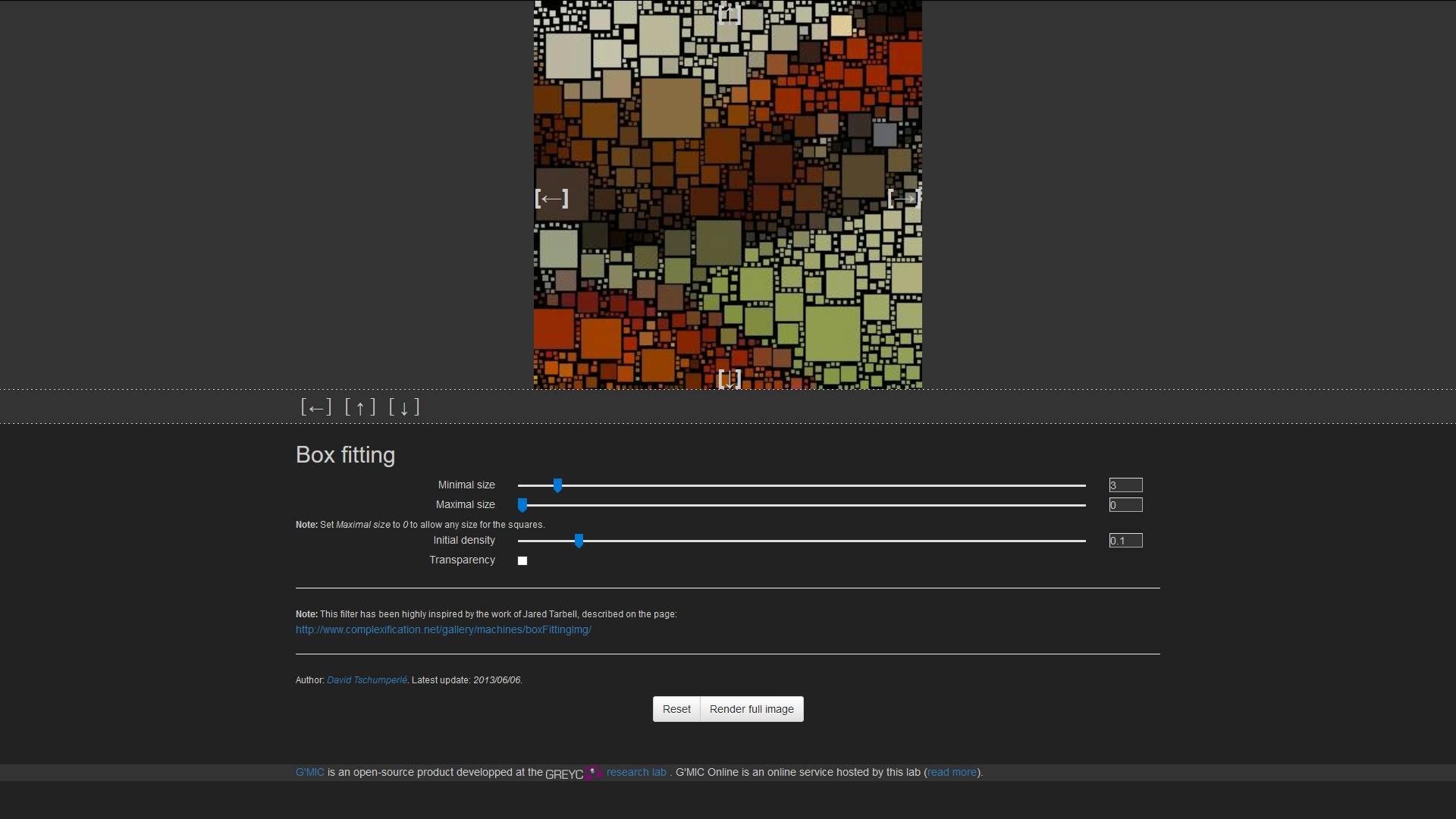The height and width of the screenshot is (819, 1456).
Task: Click the Maximal size slider handle
Action: pyautogui.click(x=522, y=505)
